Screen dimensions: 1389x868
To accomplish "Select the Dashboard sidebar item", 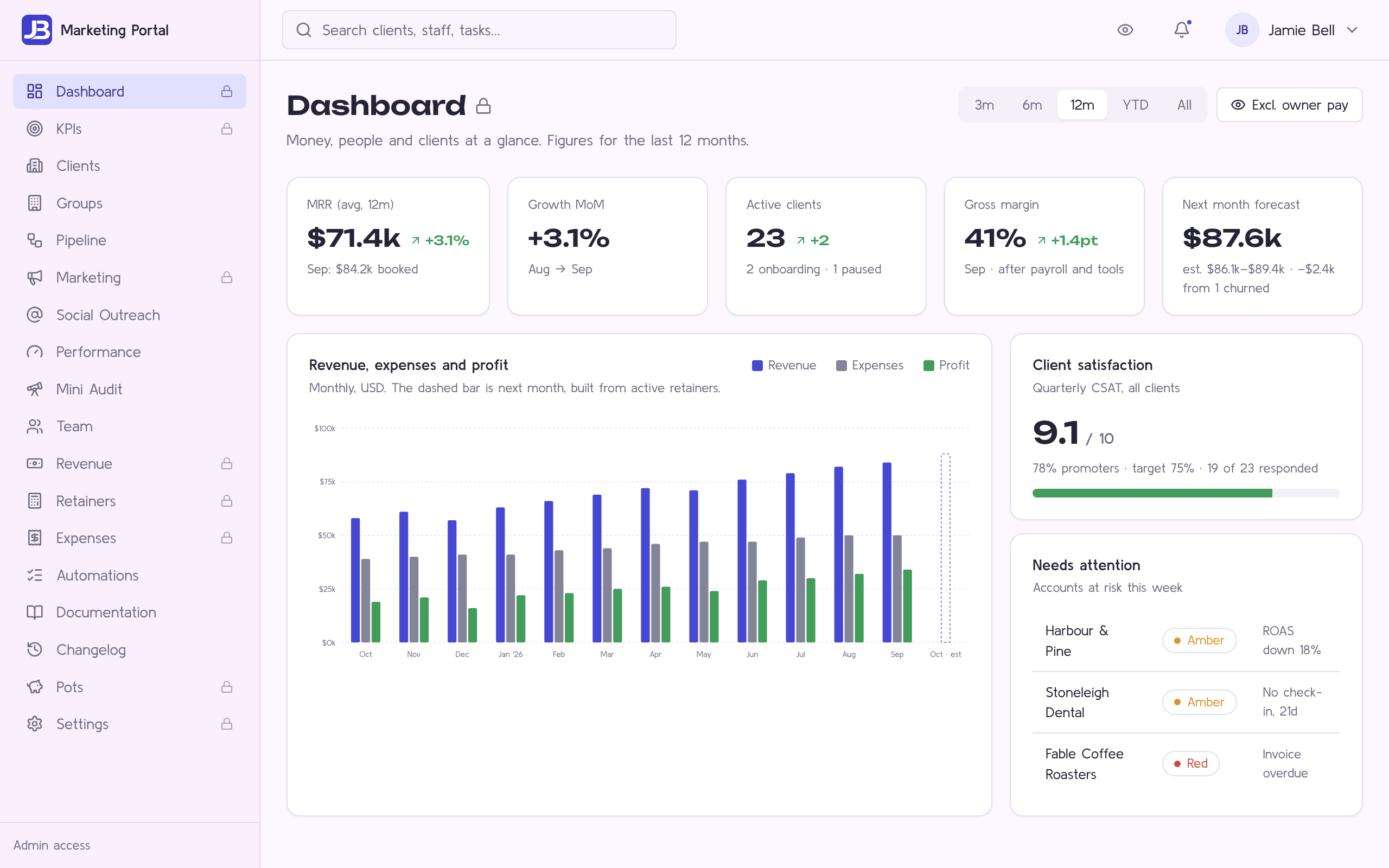I will 130,91.
